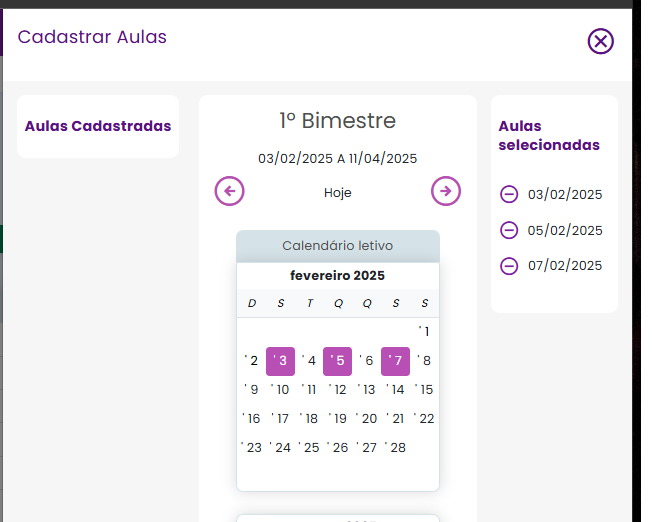The image size is (652, 522).
Task: Select day 21 in fevereiro calendar
Action: (x=395, y=419)
